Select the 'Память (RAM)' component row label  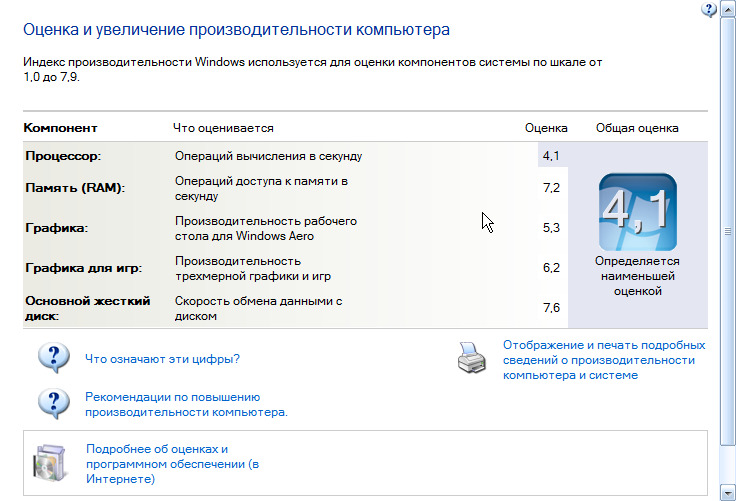[74, 187]
